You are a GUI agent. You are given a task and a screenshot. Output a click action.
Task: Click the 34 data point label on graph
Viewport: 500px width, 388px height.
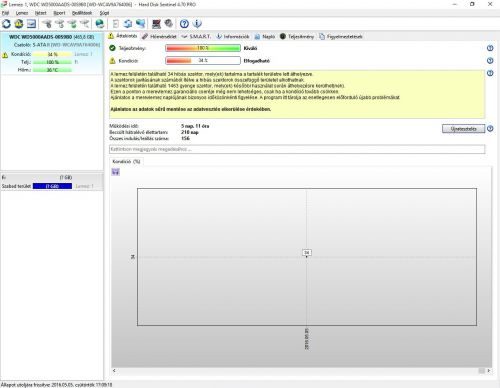307,253
